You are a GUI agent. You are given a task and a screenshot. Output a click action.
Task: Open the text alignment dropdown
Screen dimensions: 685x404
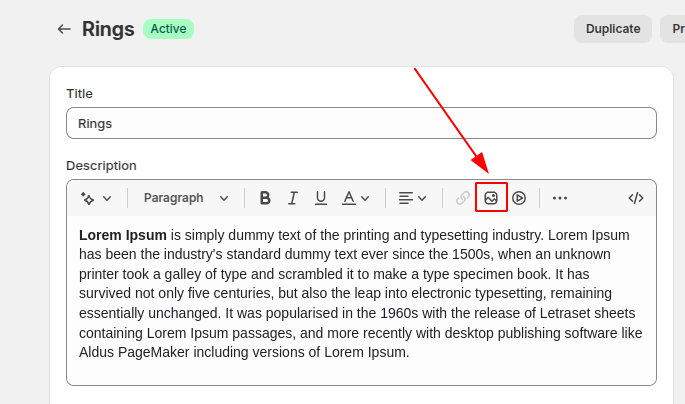[x=412, y=198]
